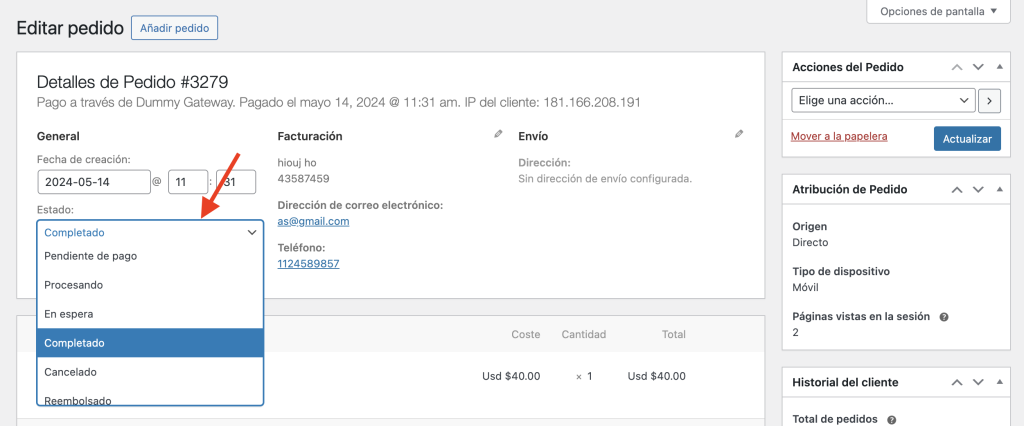Move the Acciones del Pedido panel up
Image resolution: width=1024 pixels, height=426 pixels.
point(957,67)
